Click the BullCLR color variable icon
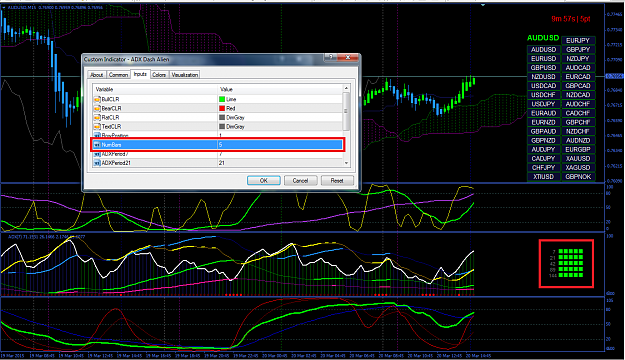The height and width of the screenshot is (360, 625). point(97,99)
